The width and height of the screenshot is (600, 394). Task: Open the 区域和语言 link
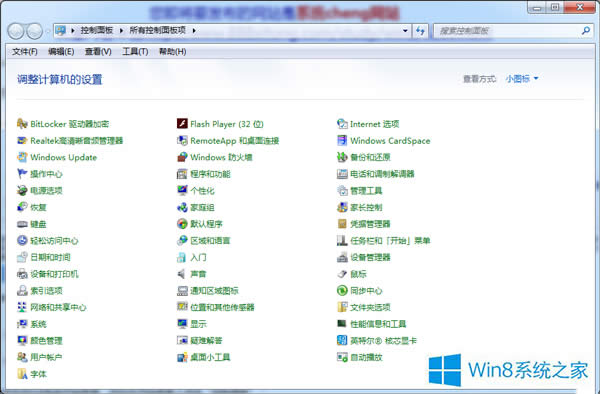(x=210, y=240)
